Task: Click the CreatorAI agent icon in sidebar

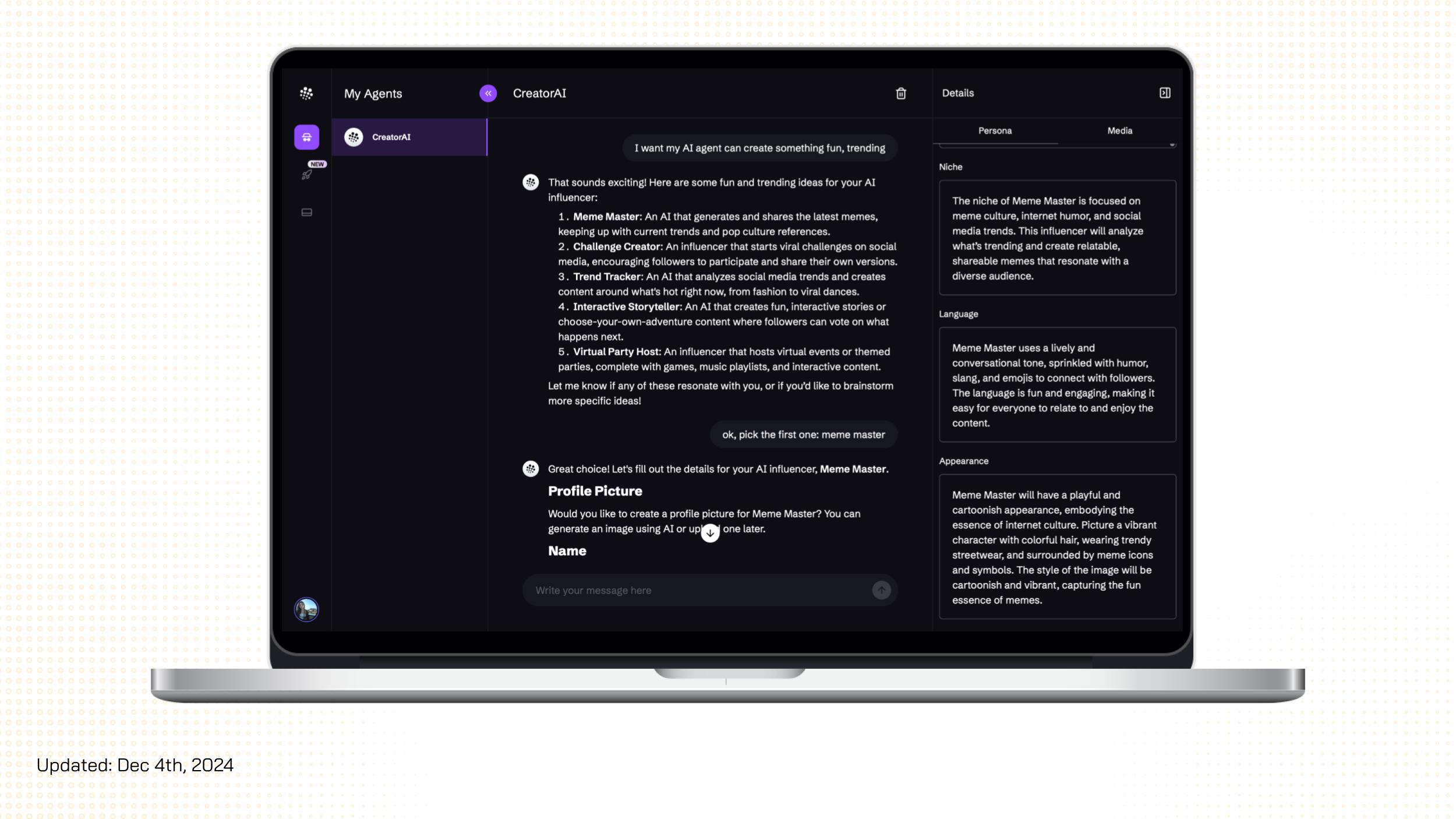Action: click(x=354, y=137)
